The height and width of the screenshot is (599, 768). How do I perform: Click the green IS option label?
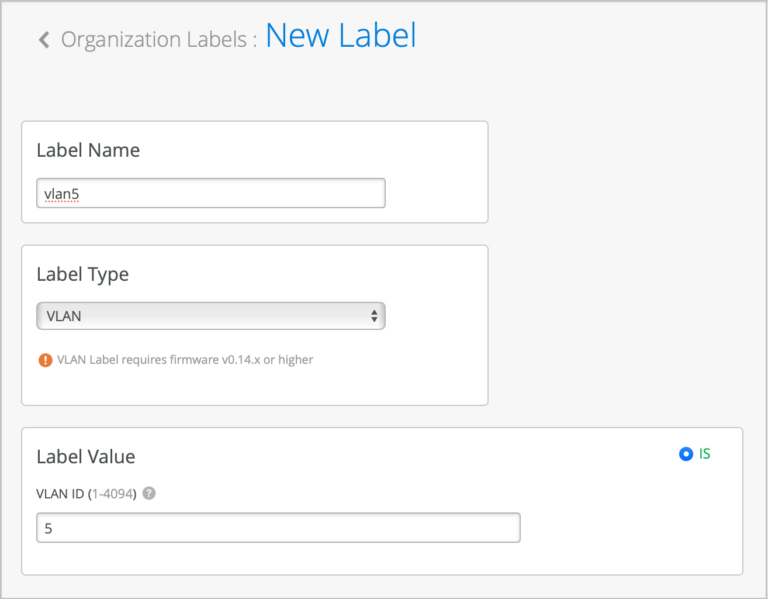[705, 454]
